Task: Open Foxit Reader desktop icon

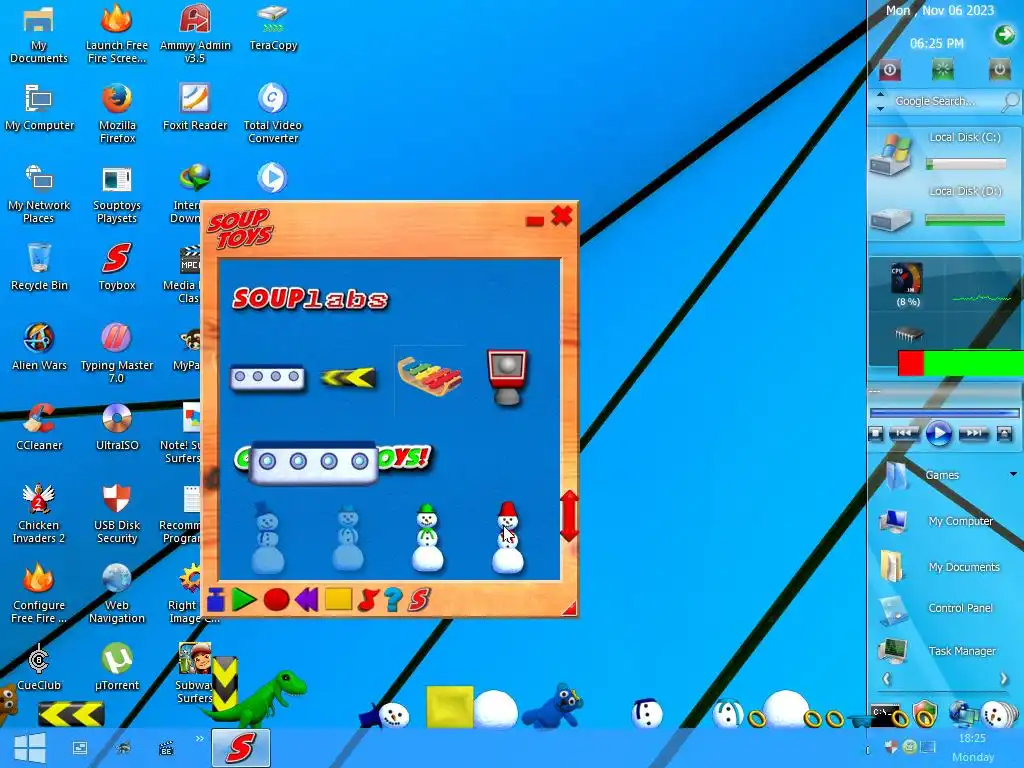Action: (x=195, y=106)
